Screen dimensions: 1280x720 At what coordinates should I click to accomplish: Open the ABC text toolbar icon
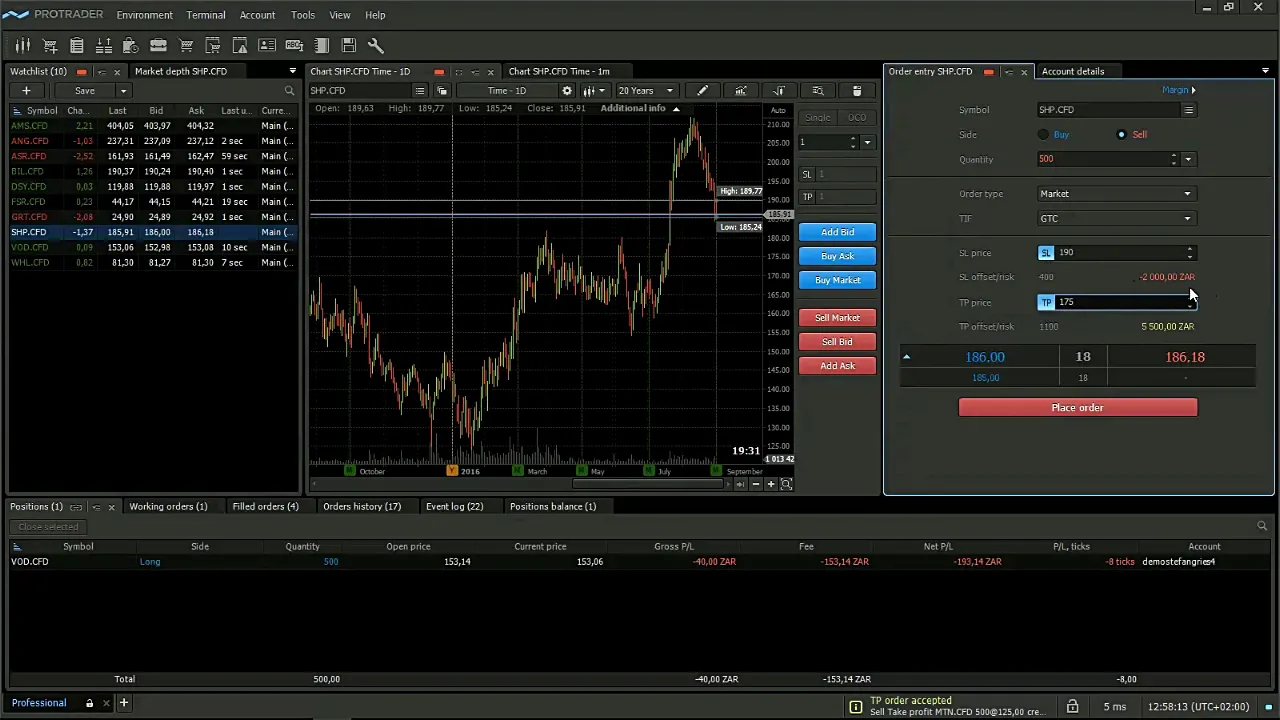pyautogui.click(x=294, y=45)
